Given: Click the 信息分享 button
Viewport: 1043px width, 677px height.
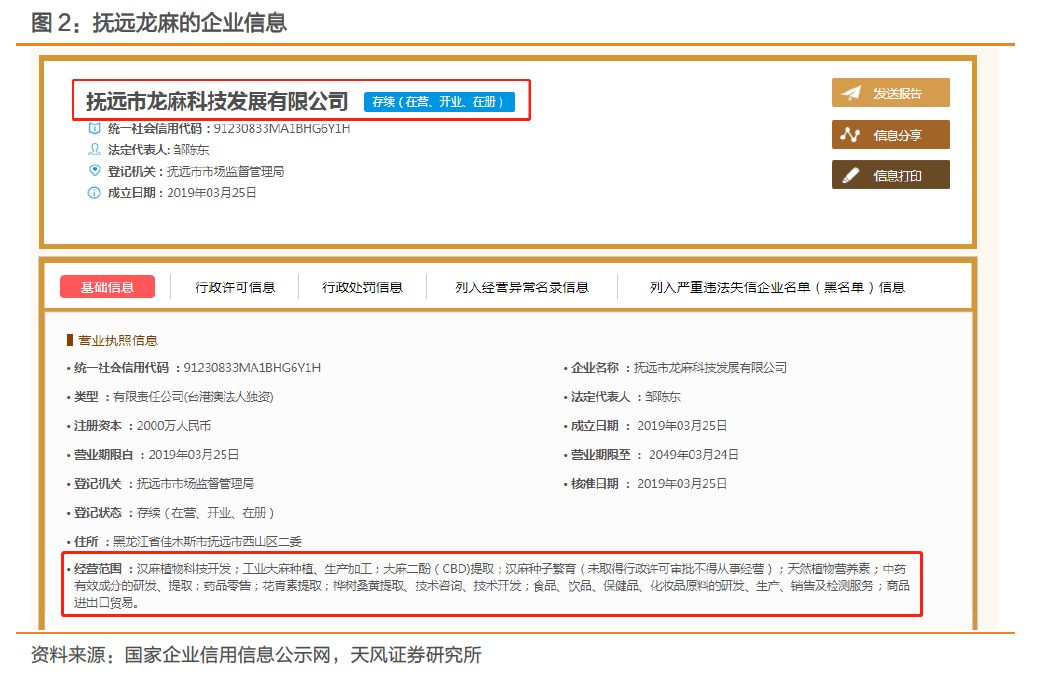Looking at the screenshot, I should tap(890, 135).
